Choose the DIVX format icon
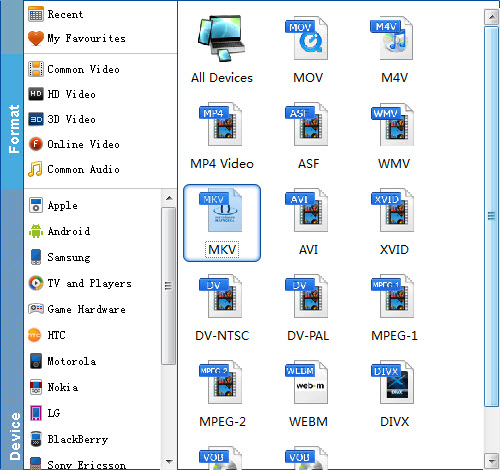The image size is (500, 470). pos(393,382)
